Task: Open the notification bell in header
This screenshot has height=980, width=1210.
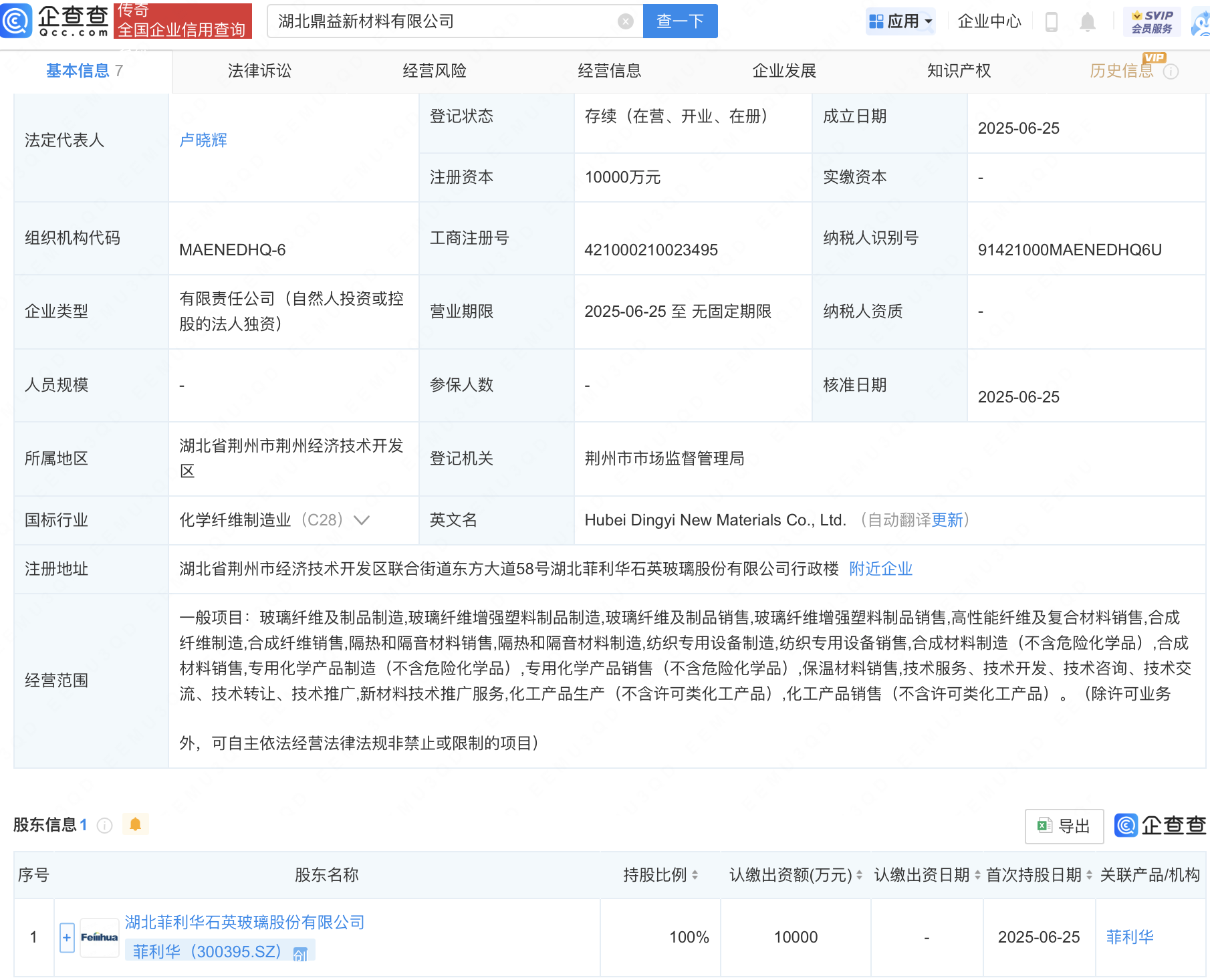Action: coord(1088,22)
